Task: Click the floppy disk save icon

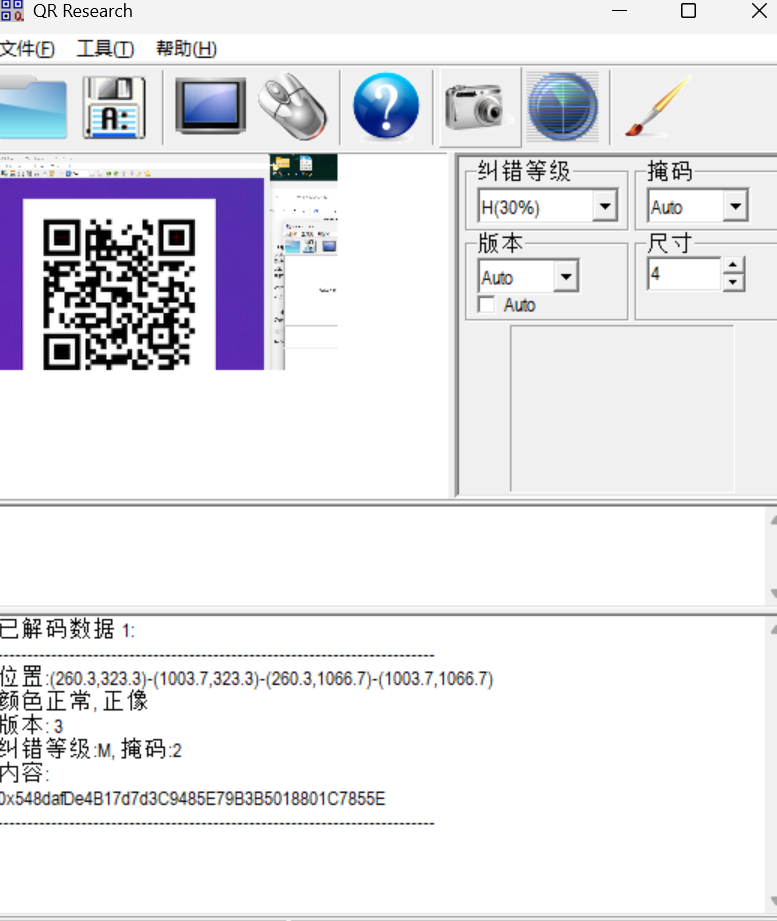Action: 114,107
